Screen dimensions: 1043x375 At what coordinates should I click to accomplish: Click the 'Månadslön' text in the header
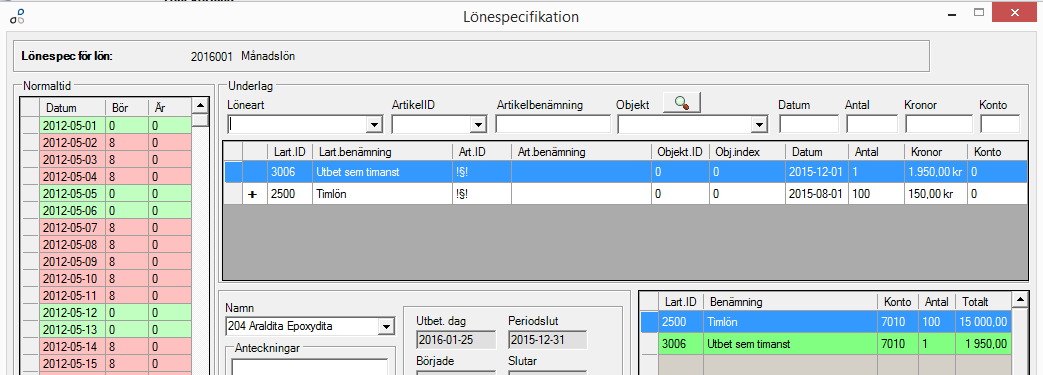pyautogui.click(x=268, y=57)
